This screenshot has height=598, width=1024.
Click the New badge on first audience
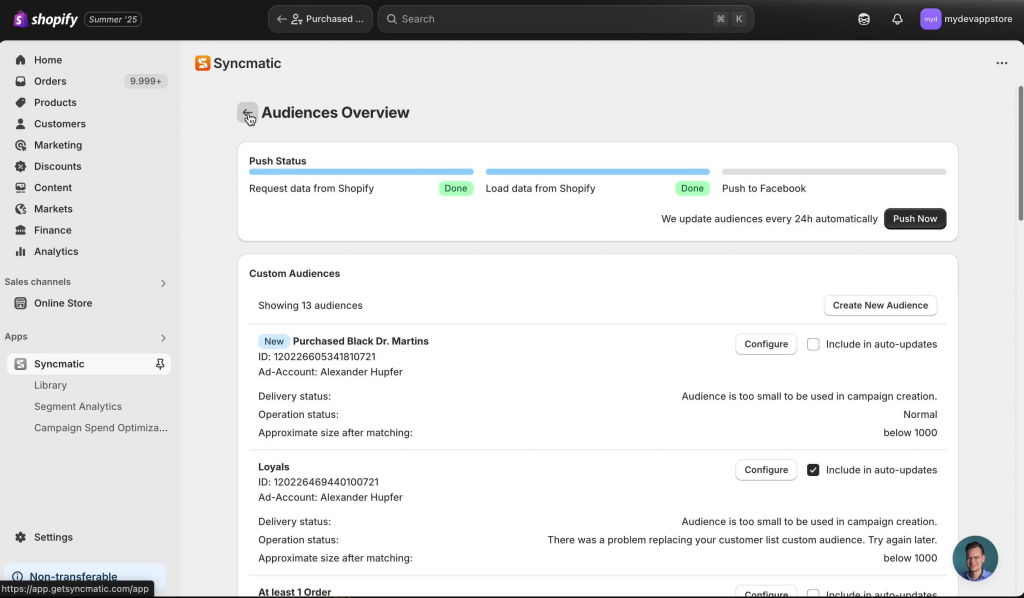coord(274,341)
